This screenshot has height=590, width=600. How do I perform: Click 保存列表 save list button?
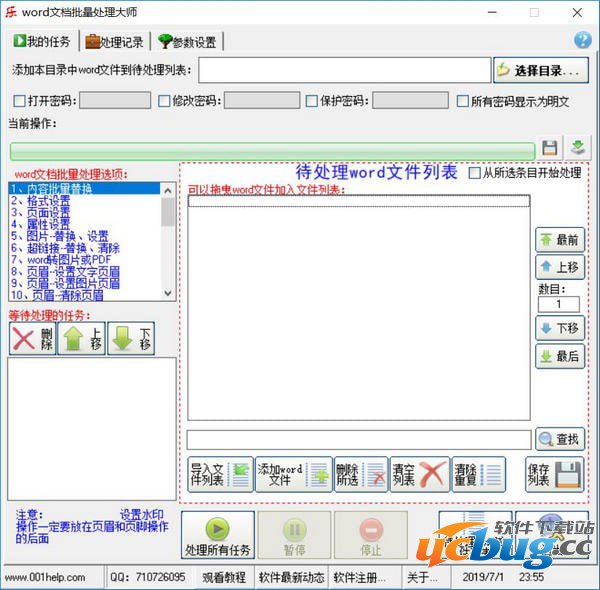[554, 474]
